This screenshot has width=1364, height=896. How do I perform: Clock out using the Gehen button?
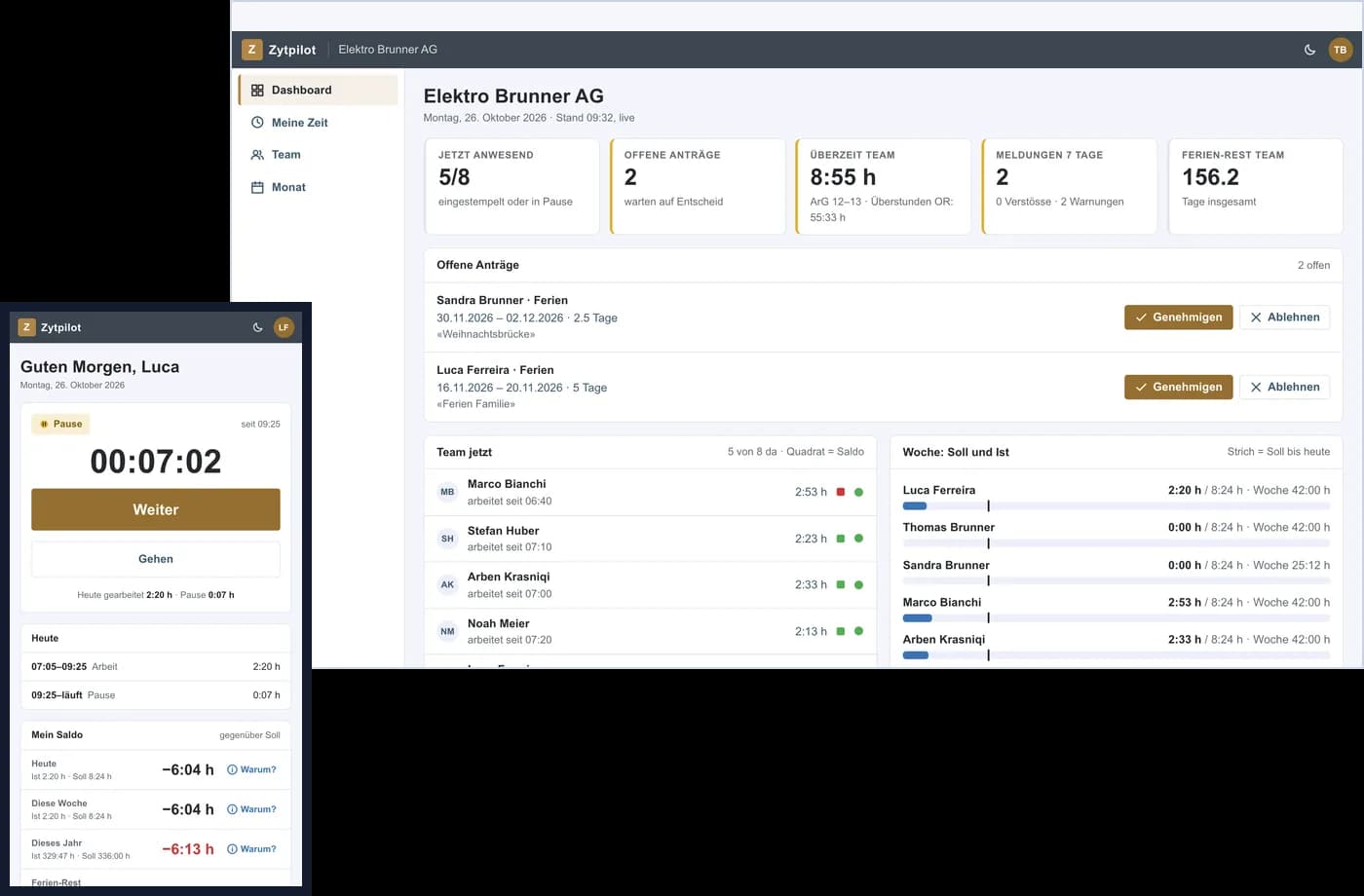tap(156, 559)
